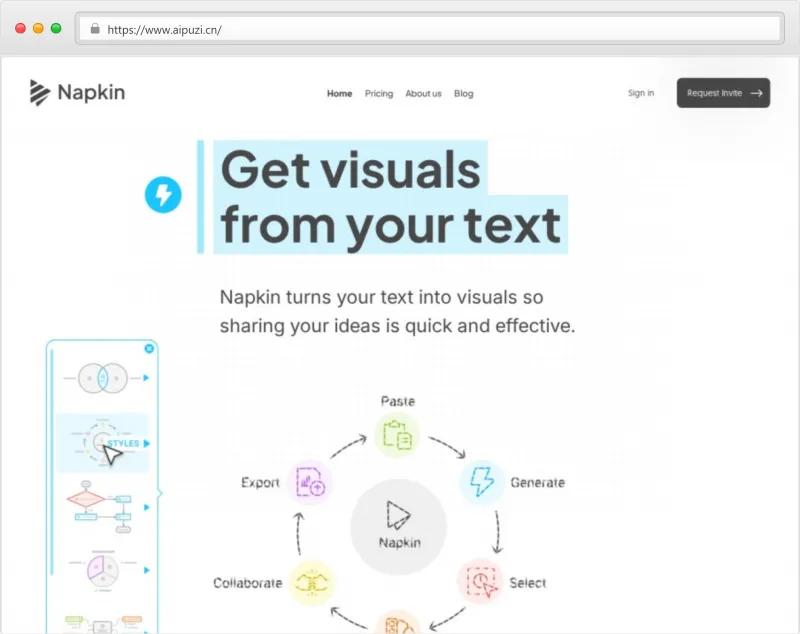The width and height of the screenshot is (800, 634).
Task: Go to the Pricing page
Action: tap(379, 93)
